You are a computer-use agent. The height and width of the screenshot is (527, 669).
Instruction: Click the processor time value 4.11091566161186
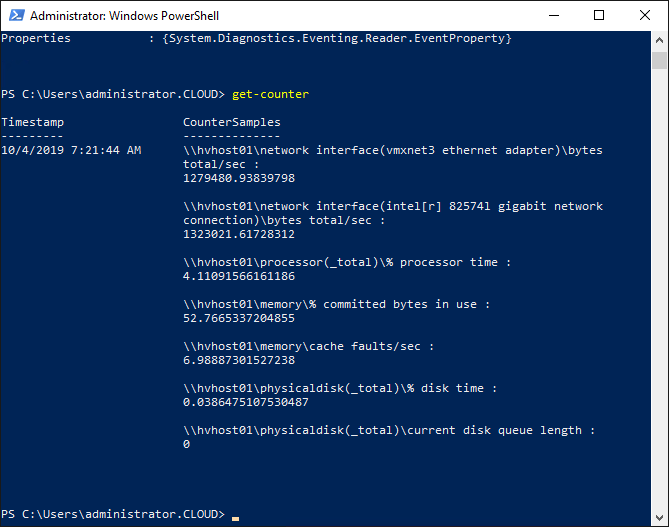239,276
